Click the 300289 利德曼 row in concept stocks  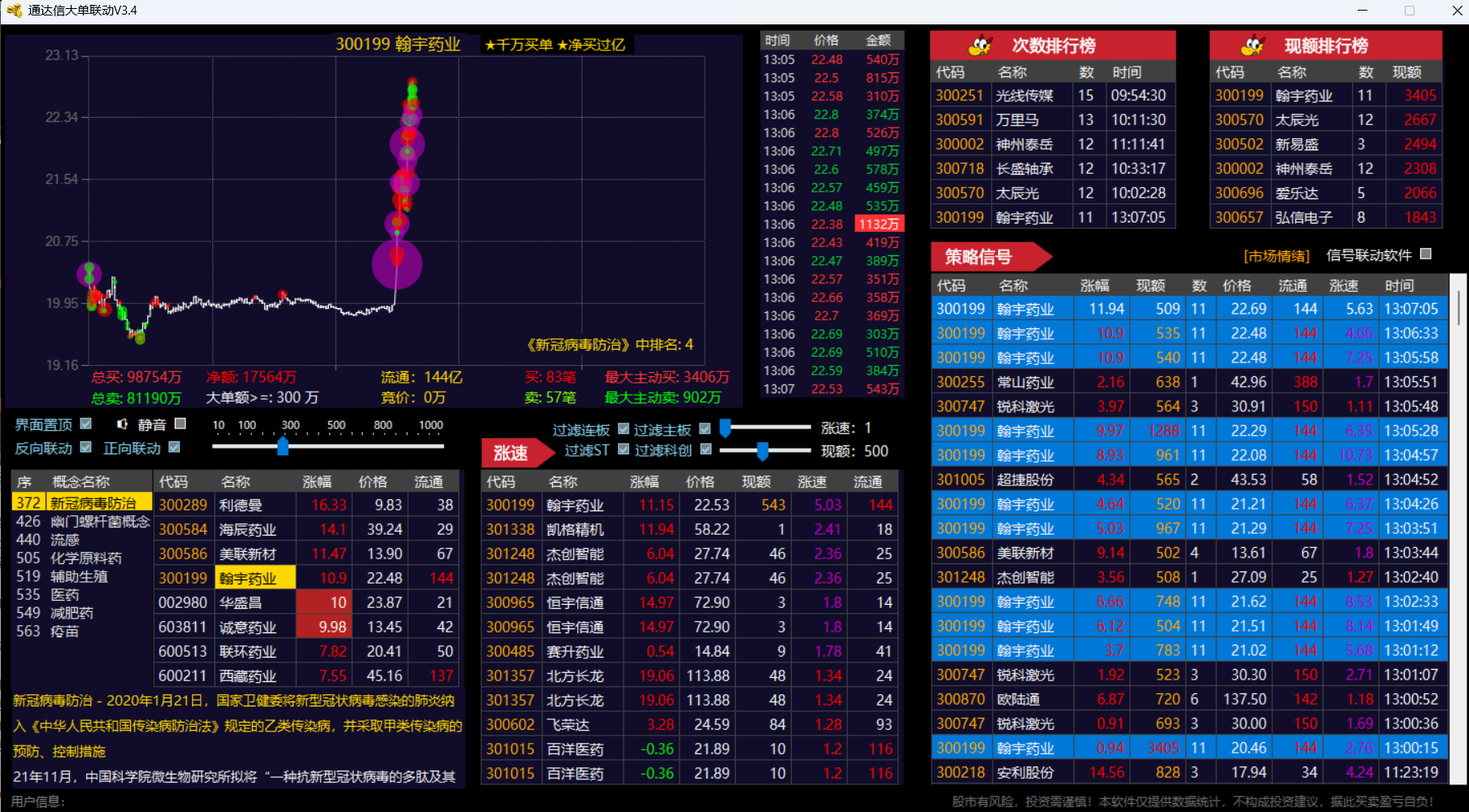click(306, 505)
